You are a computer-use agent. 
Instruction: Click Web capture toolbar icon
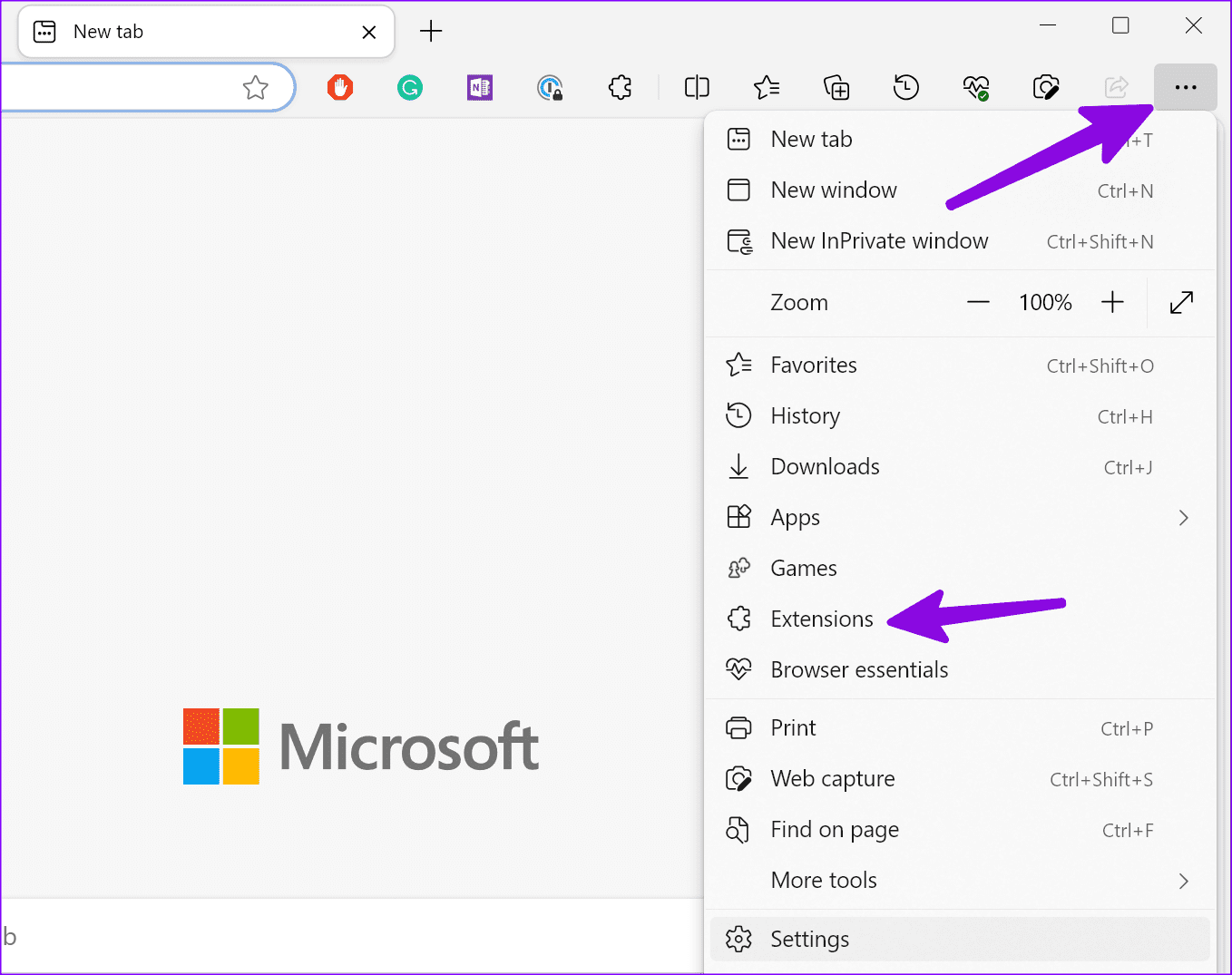1046,87
